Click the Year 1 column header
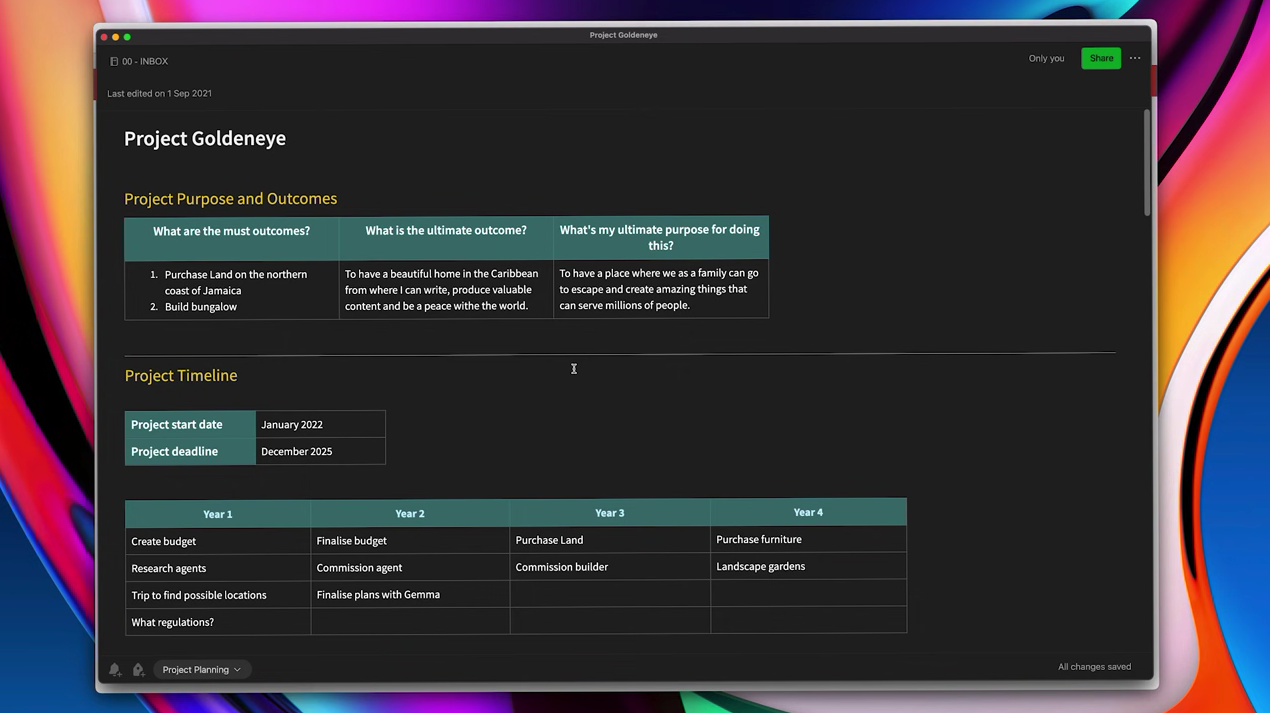Screen dimensions: 1270x713 click(x=217, y=514)
